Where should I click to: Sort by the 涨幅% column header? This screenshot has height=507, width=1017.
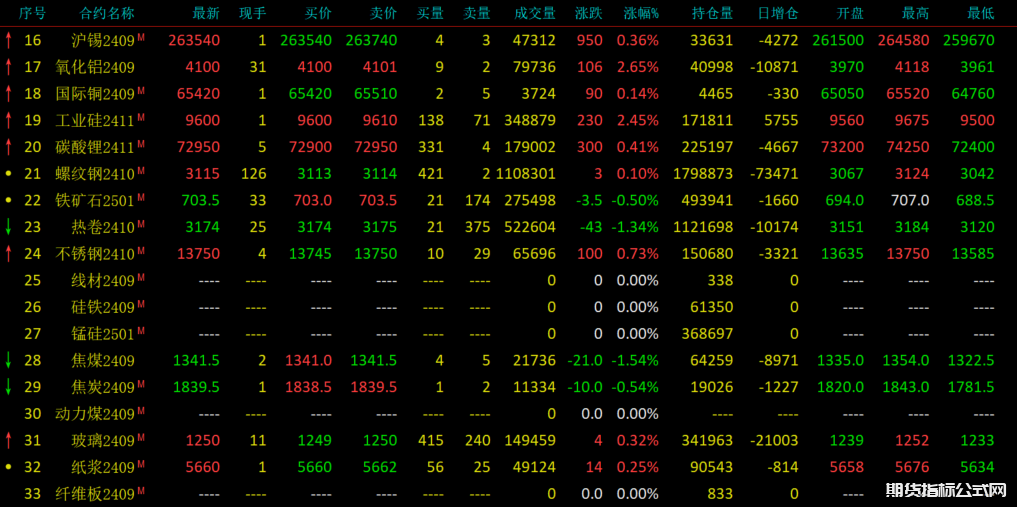pyautogui.click(x=641, y=13)
